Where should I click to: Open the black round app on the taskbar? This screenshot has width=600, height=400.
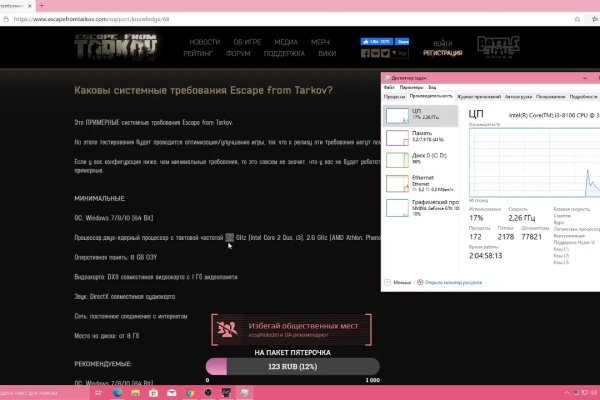click(208, 393)
